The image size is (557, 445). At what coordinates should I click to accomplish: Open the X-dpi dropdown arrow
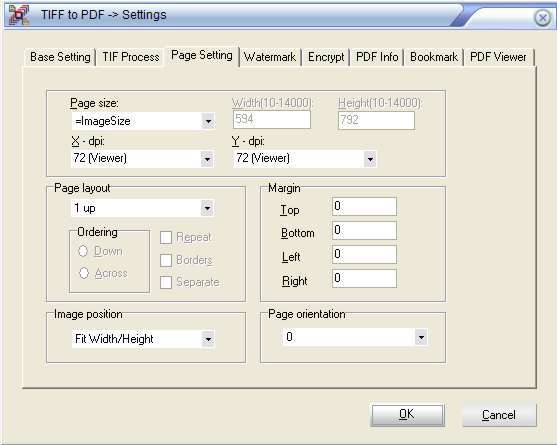tap(207, 158)
